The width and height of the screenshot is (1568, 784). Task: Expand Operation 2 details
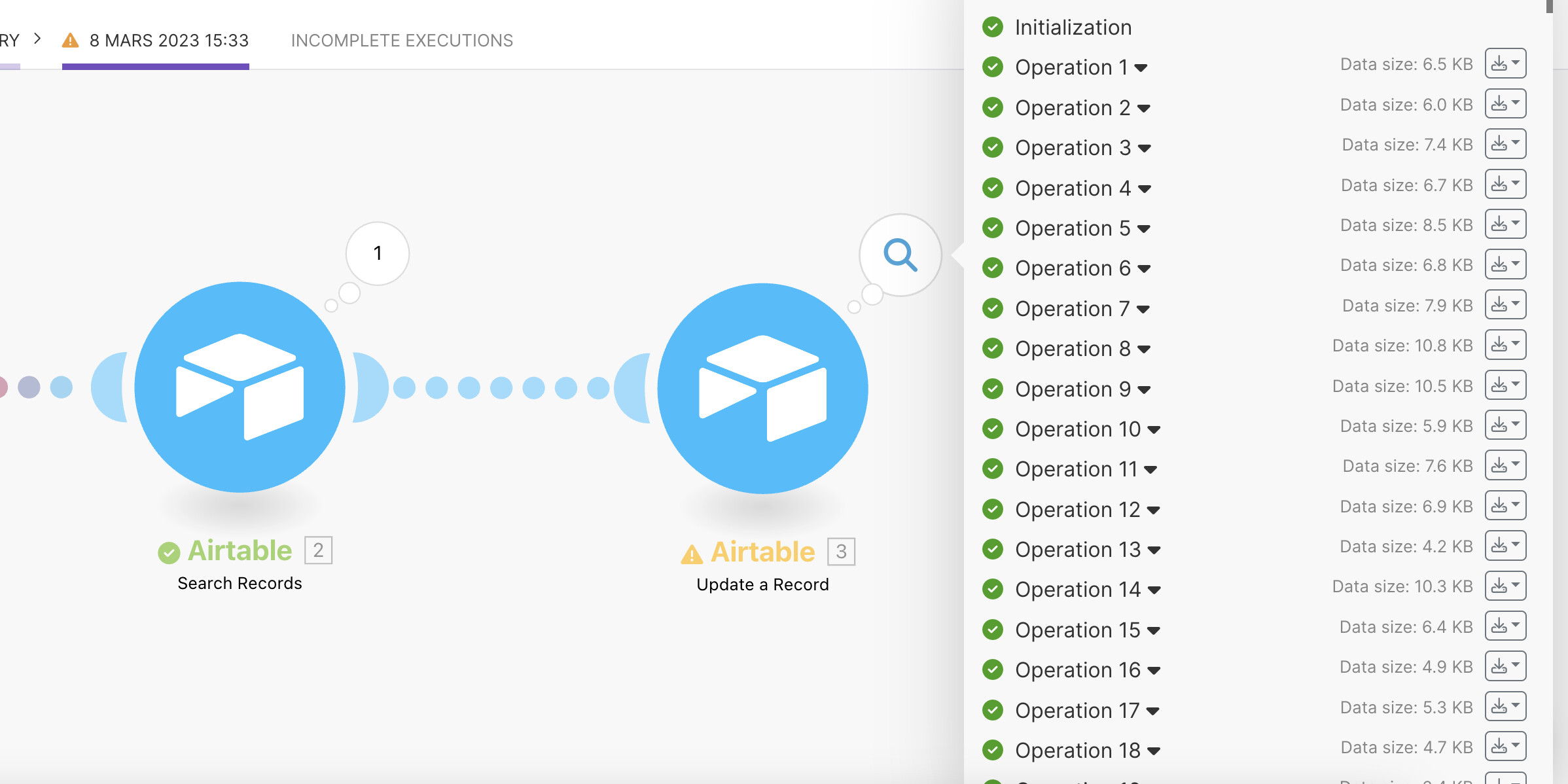(x=1143, y=109)
